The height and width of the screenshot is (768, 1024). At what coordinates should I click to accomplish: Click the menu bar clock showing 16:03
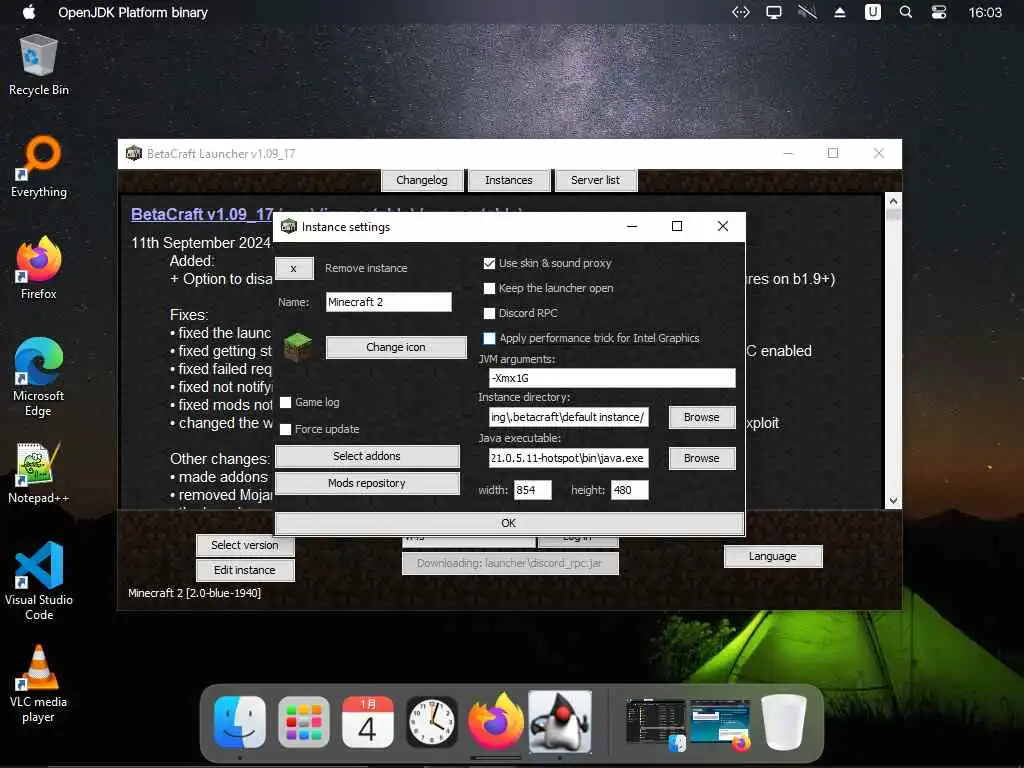(x=985, y=12)
